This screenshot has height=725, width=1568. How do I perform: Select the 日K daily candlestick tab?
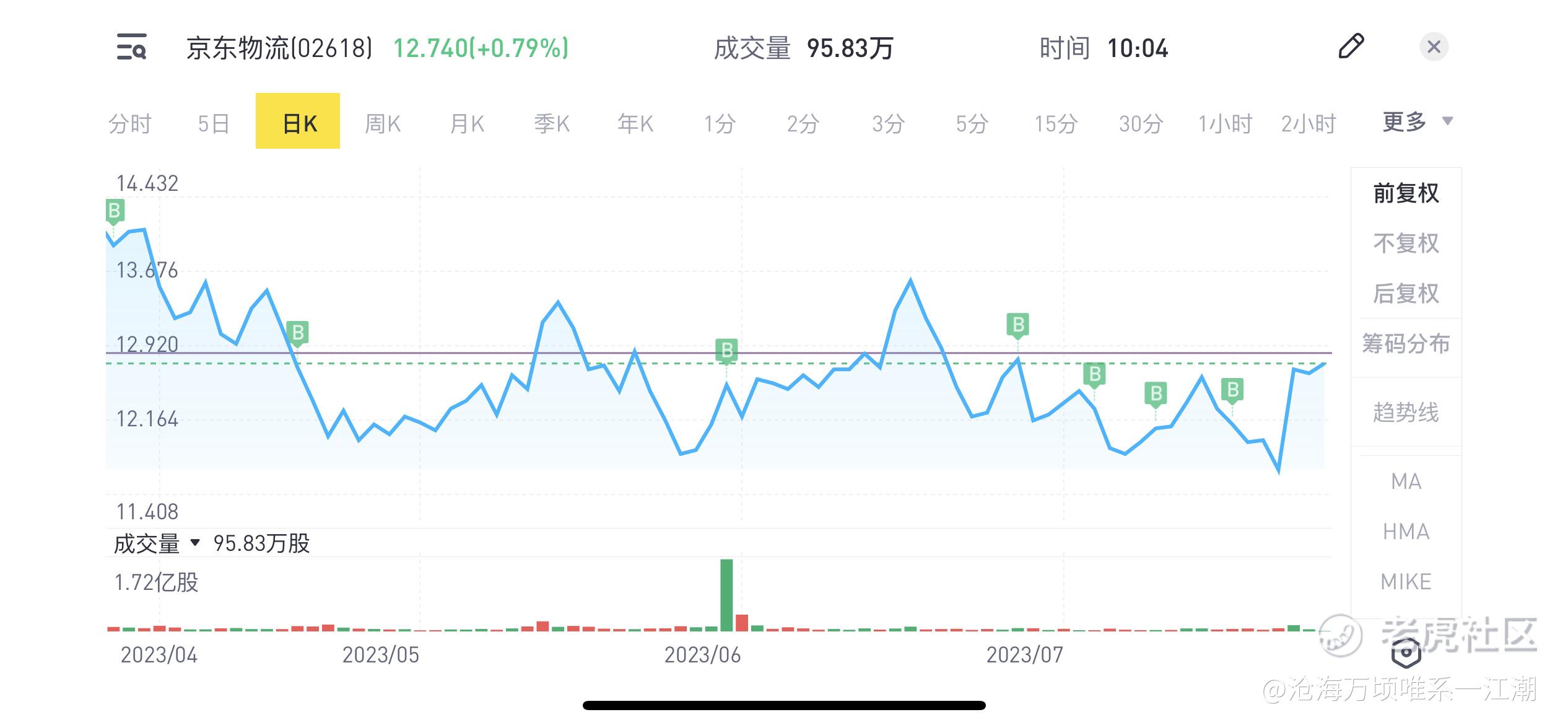(298, 121)
